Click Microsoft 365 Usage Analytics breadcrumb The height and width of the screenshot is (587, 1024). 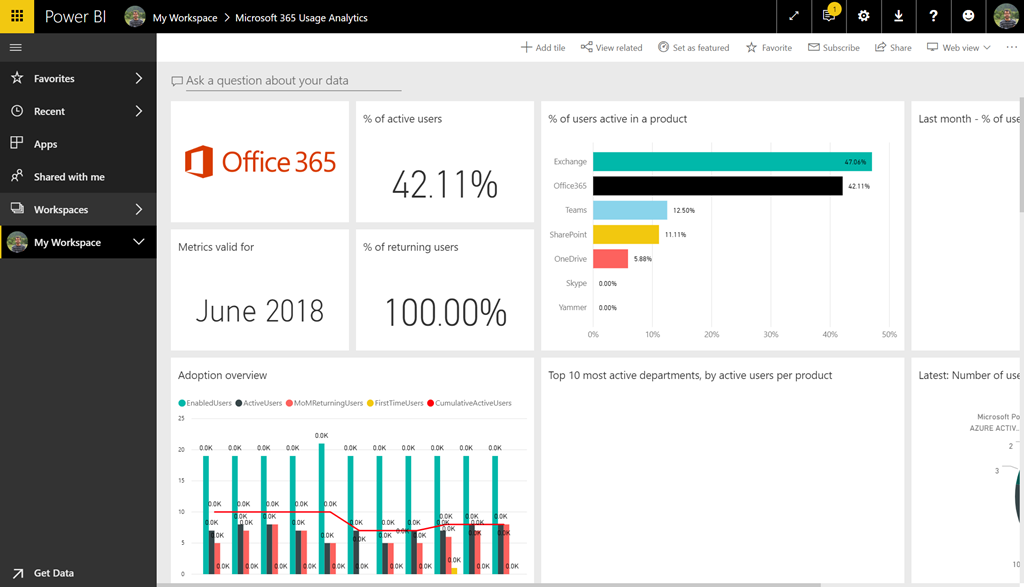pos(301,18)
